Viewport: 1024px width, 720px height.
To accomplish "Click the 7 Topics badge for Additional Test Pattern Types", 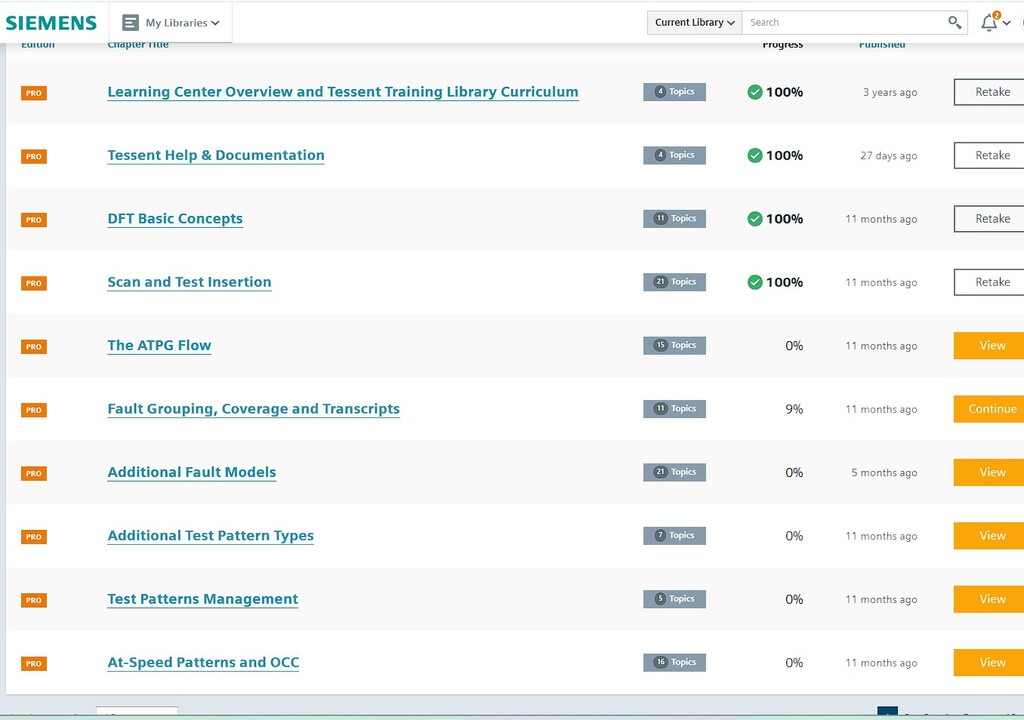I will coord(674,536).
